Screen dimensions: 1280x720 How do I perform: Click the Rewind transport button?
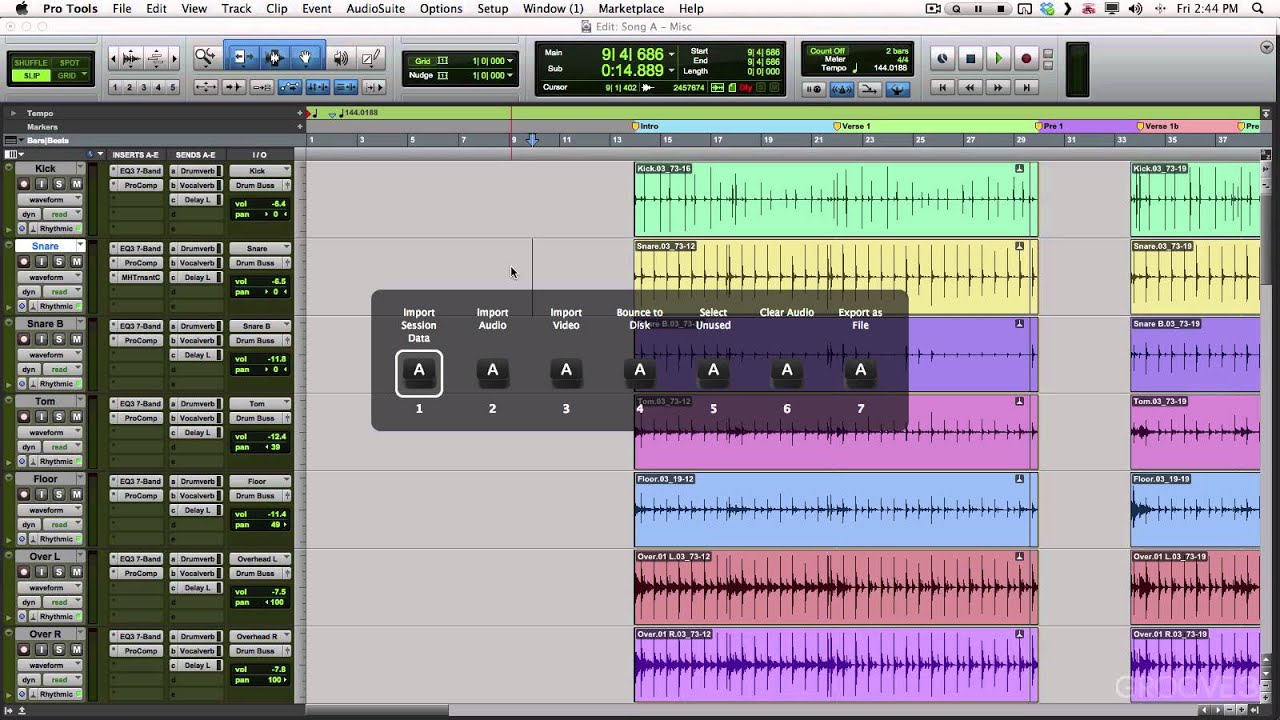pyautogui.click(x=970, y=88)
